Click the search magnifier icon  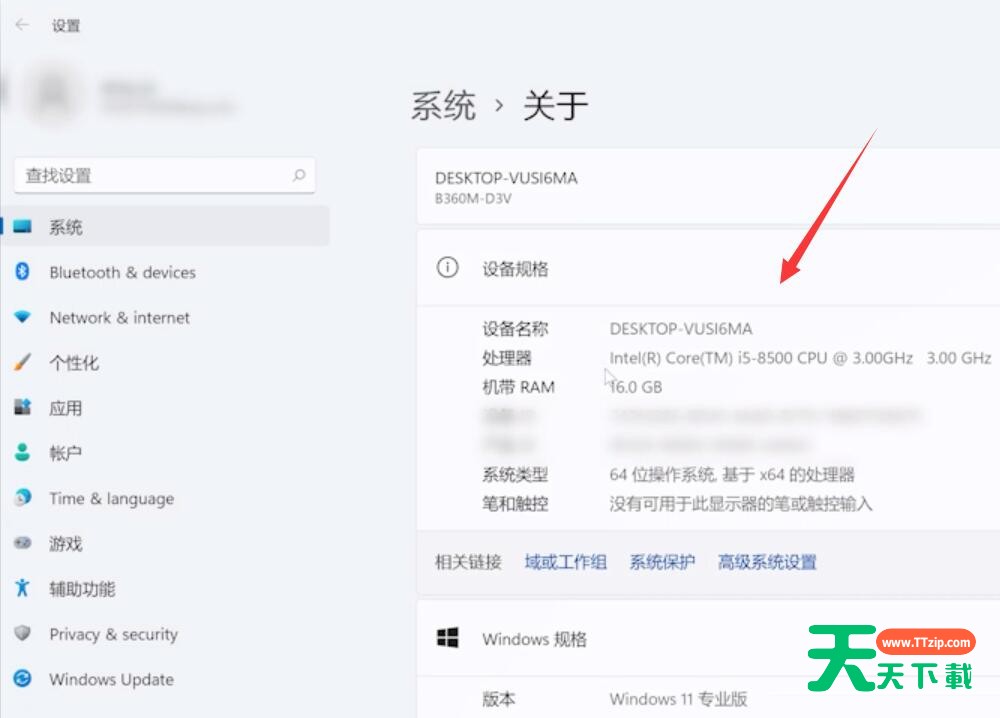click(x=298, y=175)
